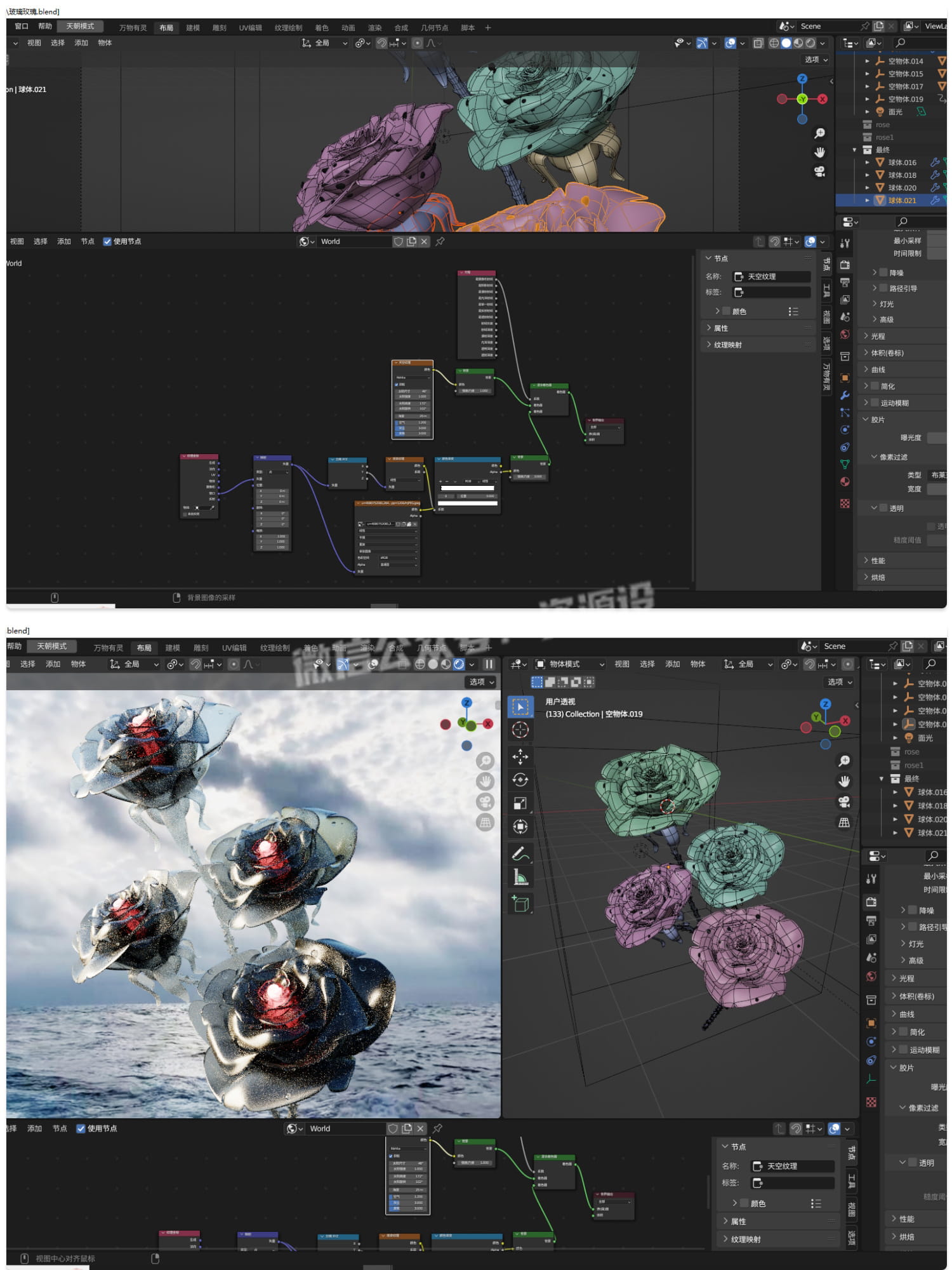Click the red X axis on top gizmo
Image resolution: width=952 pixels, height=1270 pixels.
tap(823, 99)
